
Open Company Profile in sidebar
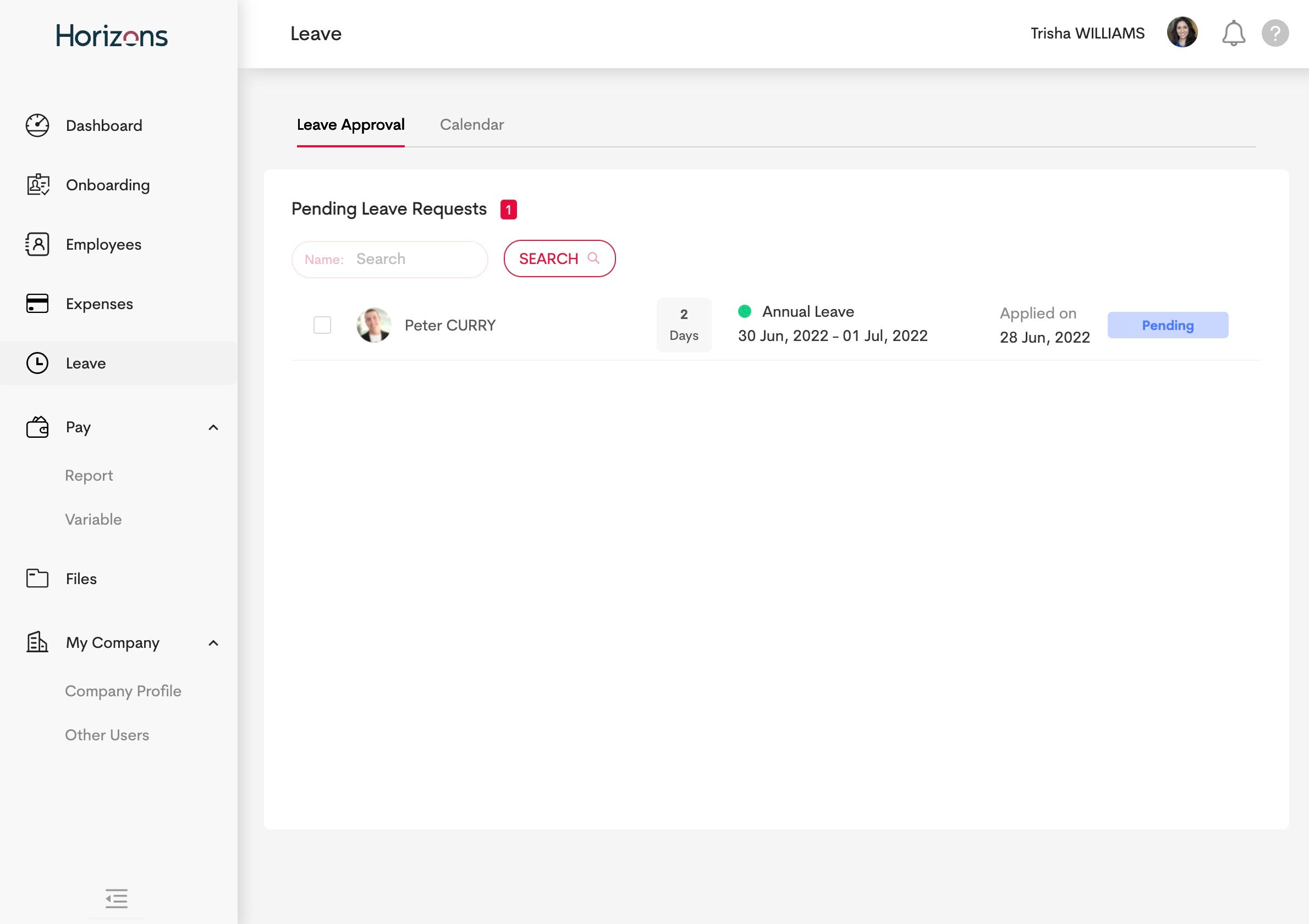(x=123, y=691)
